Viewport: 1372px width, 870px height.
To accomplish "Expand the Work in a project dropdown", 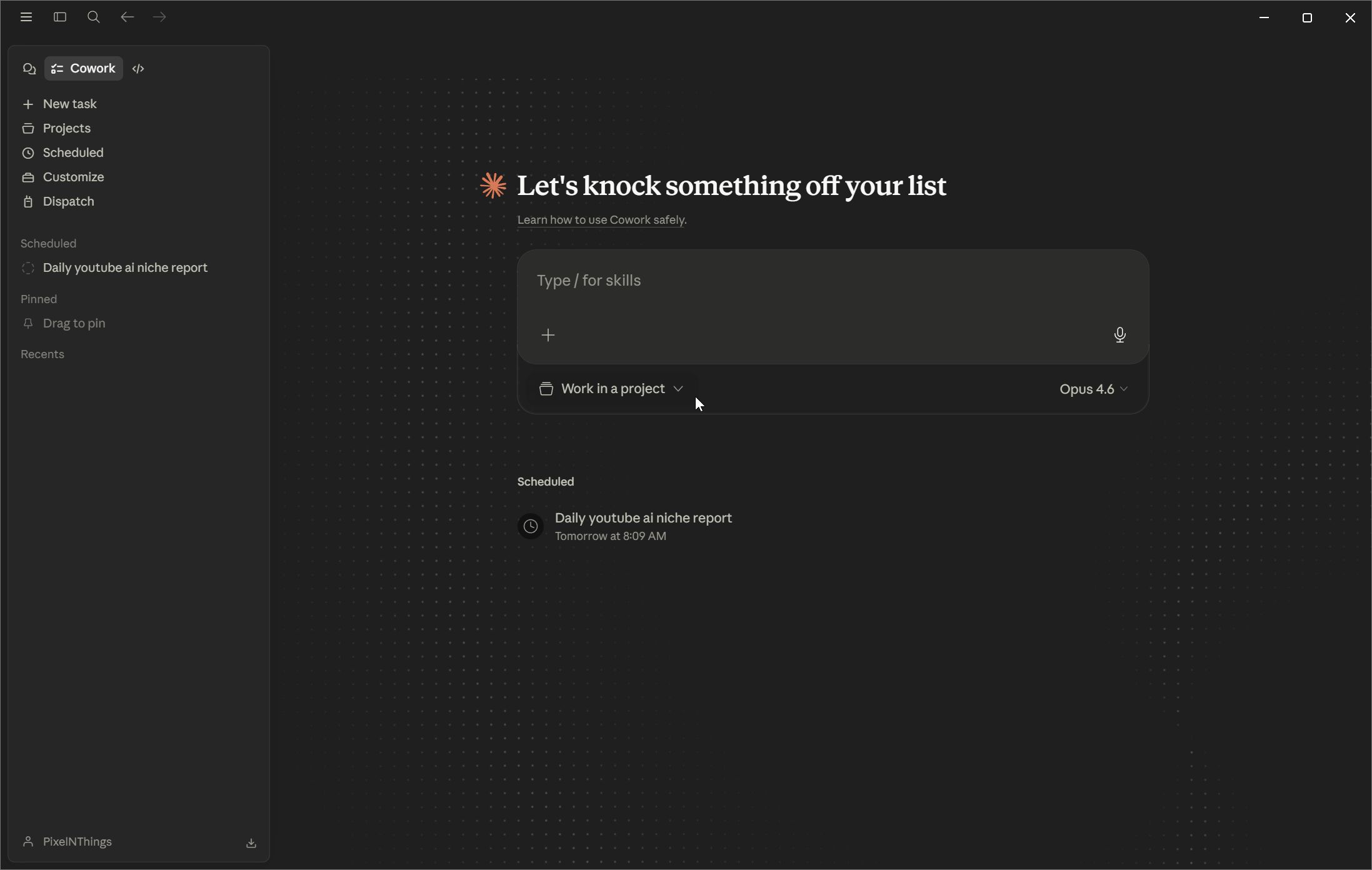I will tap(611, 389).
